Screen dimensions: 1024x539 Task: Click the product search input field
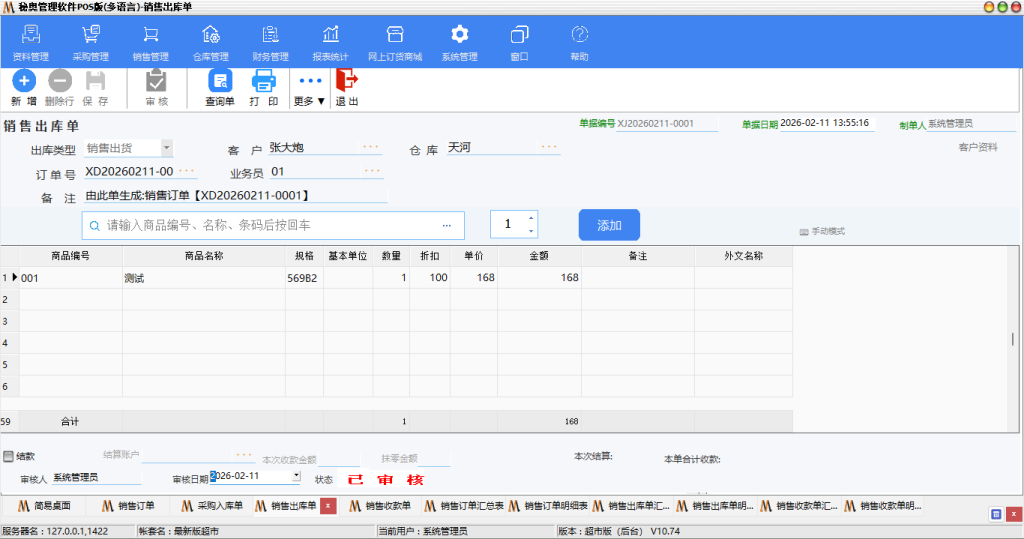[270, 225]
